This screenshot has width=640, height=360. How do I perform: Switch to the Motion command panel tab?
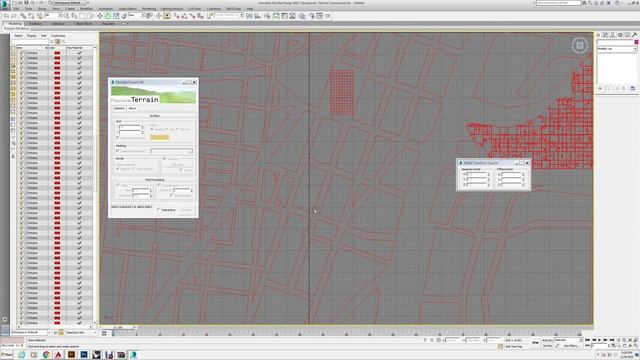pos(620,35)
